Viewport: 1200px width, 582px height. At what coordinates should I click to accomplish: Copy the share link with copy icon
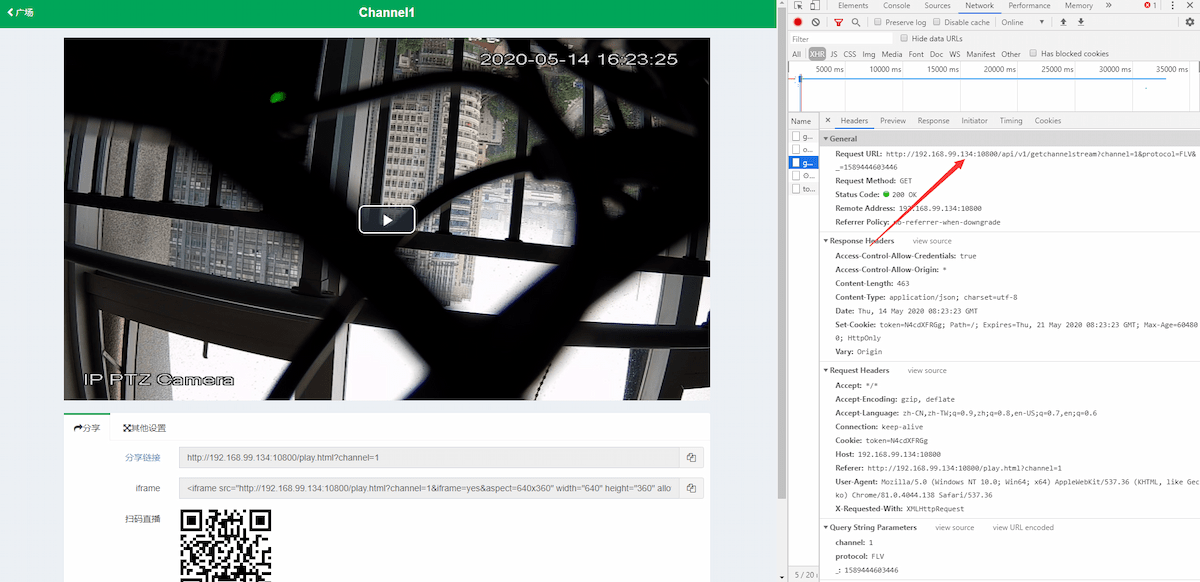click(x=691, y=458)
